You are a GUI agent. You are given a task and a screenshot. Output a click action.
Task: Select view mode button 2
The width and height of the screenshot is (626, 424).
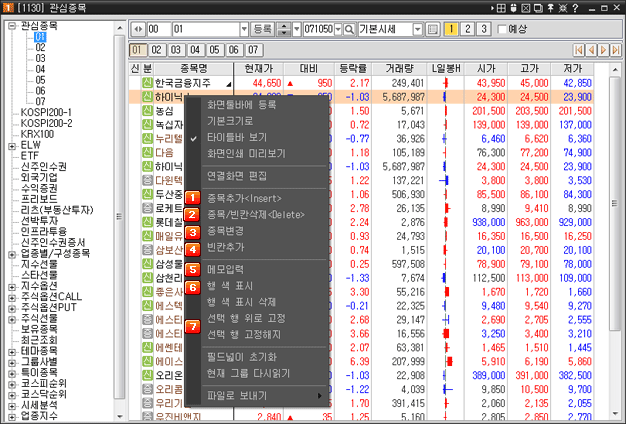point(467,30)
